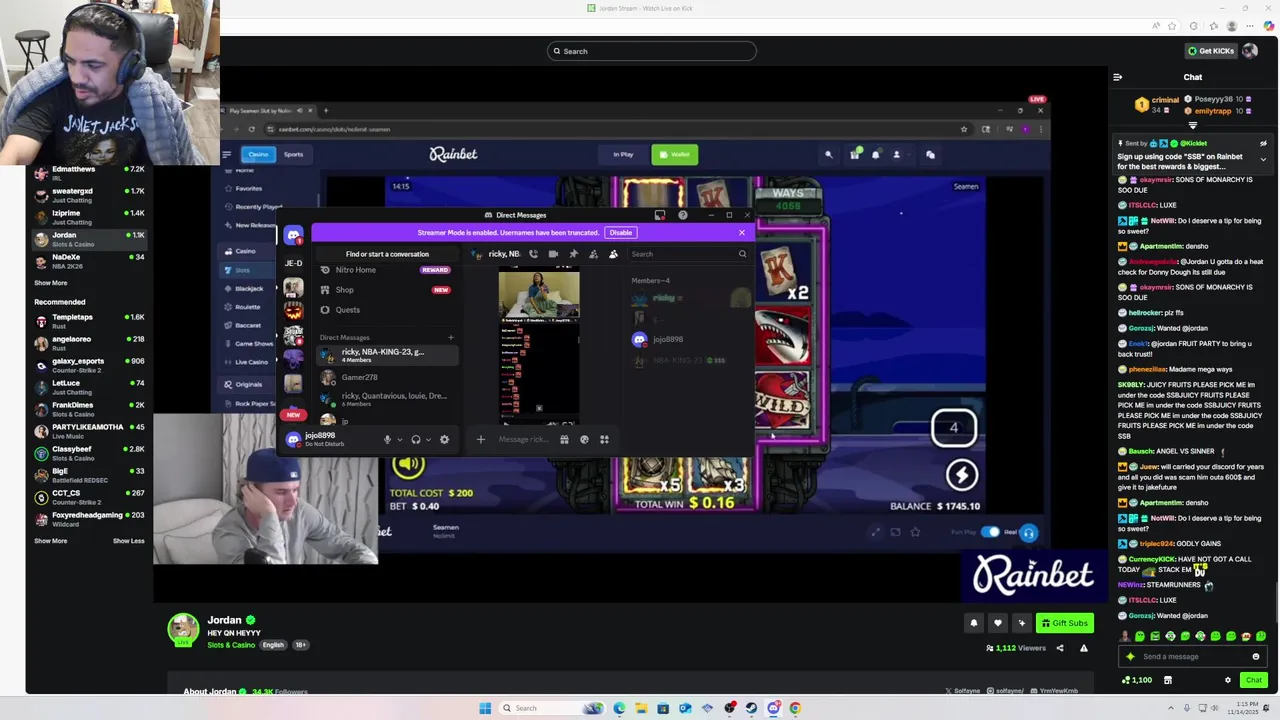Click the slot game lightning turbo button
This screenshot has height=720, width=1280.
coord(962,475)
